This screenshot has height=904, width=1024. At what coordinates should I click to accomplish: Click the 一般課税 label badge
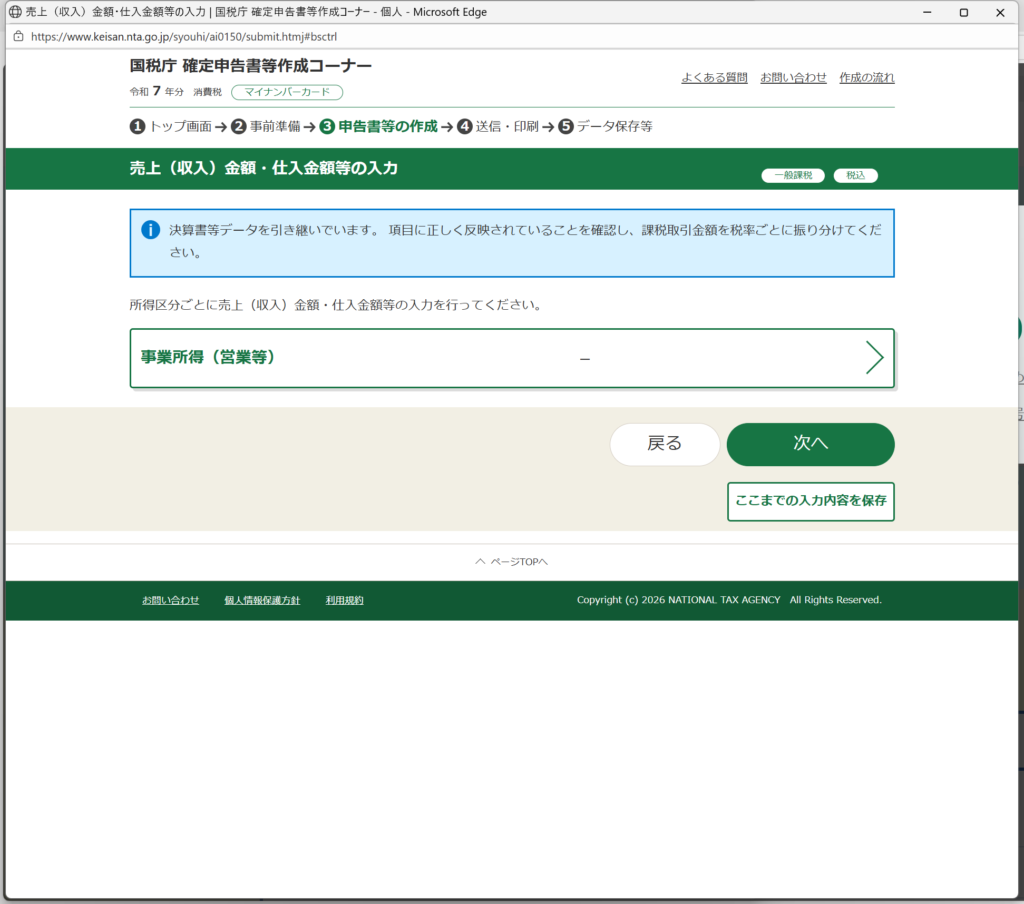tap(793, 175)
